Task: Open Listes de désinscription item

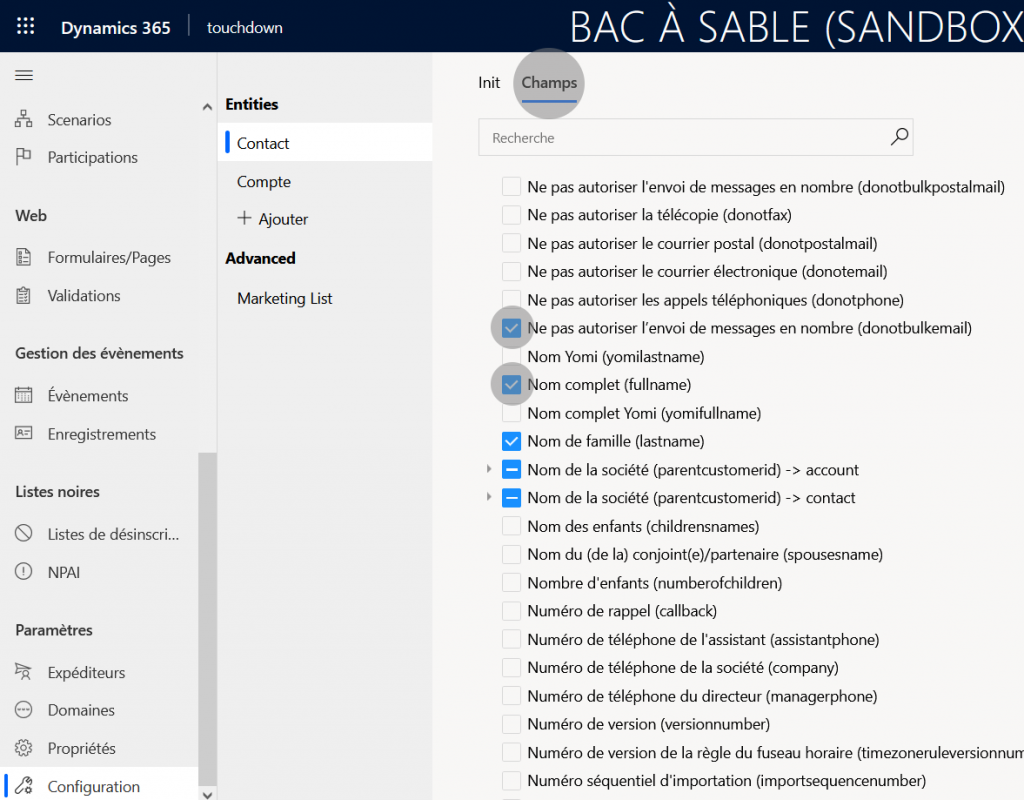Action: [113, 534]
